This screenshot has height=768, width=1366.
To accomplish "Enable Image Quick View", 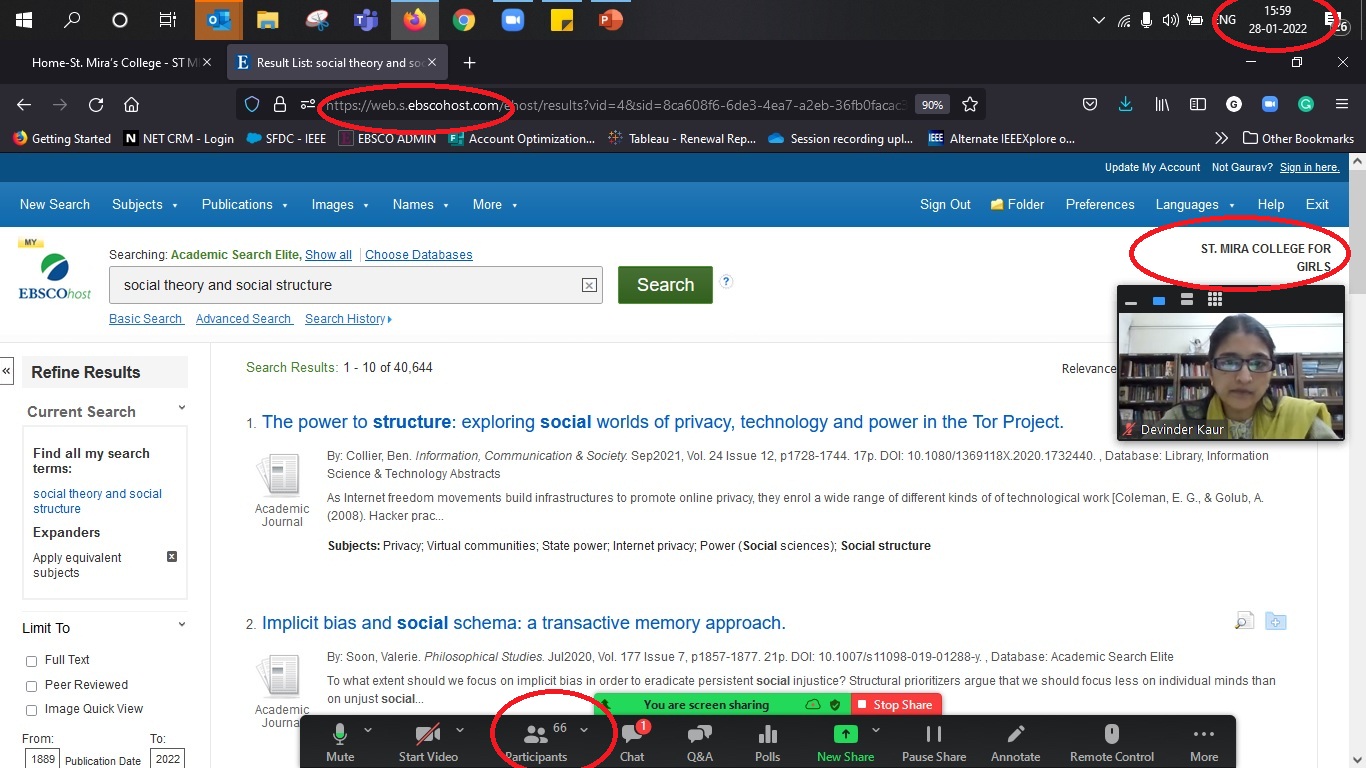I will click(31, 709).
